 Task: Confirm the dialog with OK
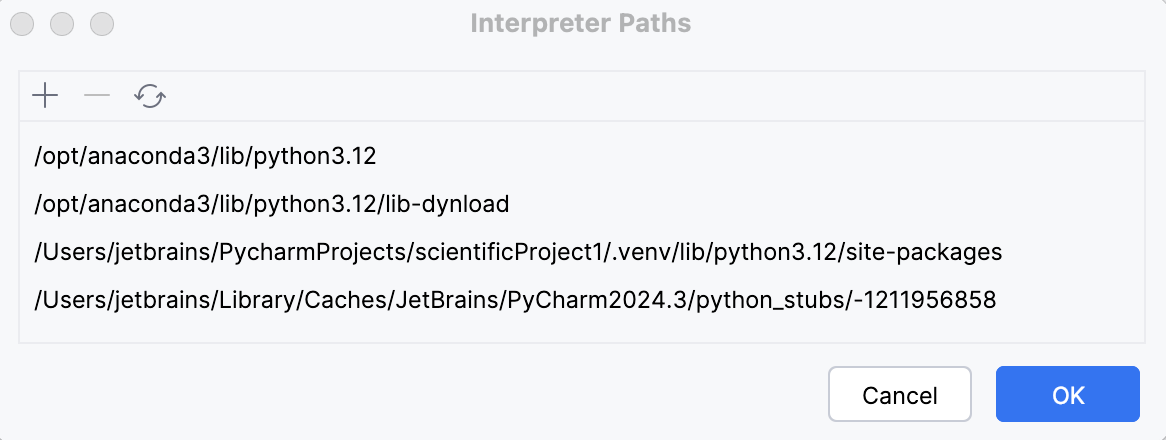[x=1067, y=394]
